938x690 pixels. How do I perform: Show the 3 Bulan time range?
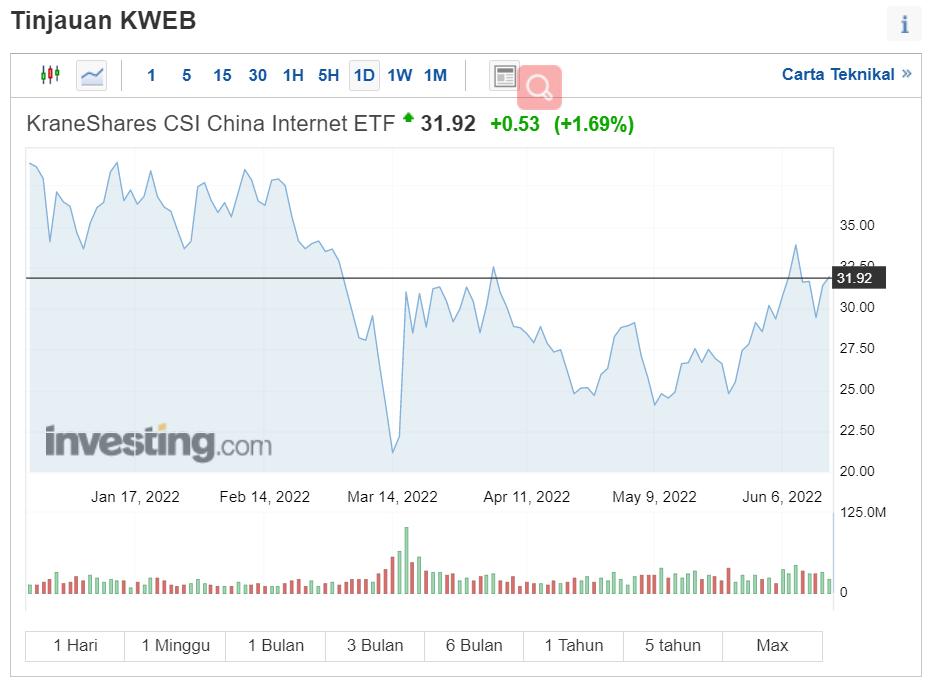click(x=375, y=646)
